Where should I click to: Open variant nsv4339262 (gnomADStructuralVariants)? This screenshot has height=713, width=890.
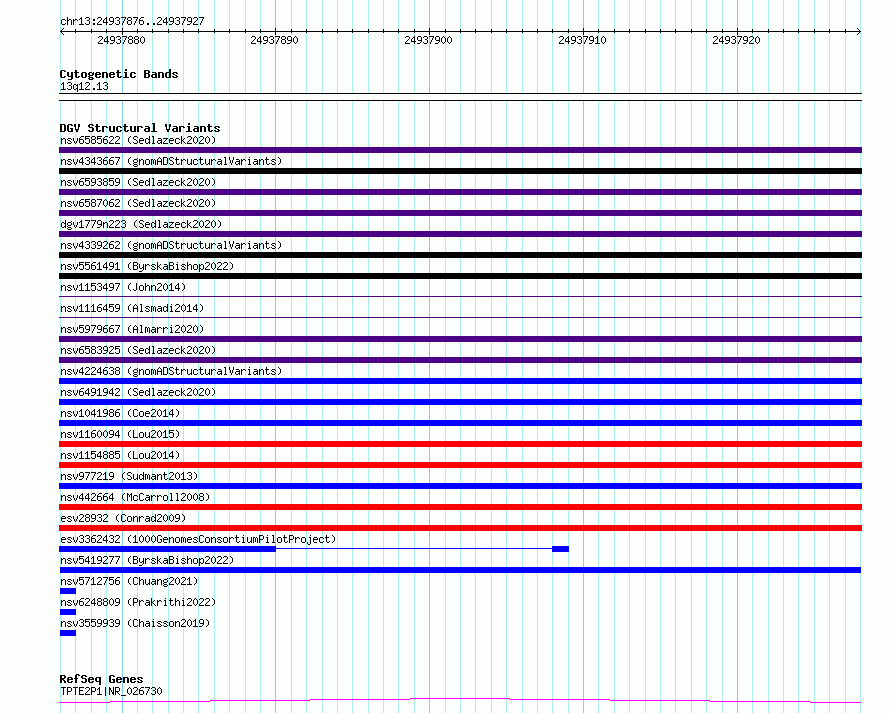click(x=171, y=245)
